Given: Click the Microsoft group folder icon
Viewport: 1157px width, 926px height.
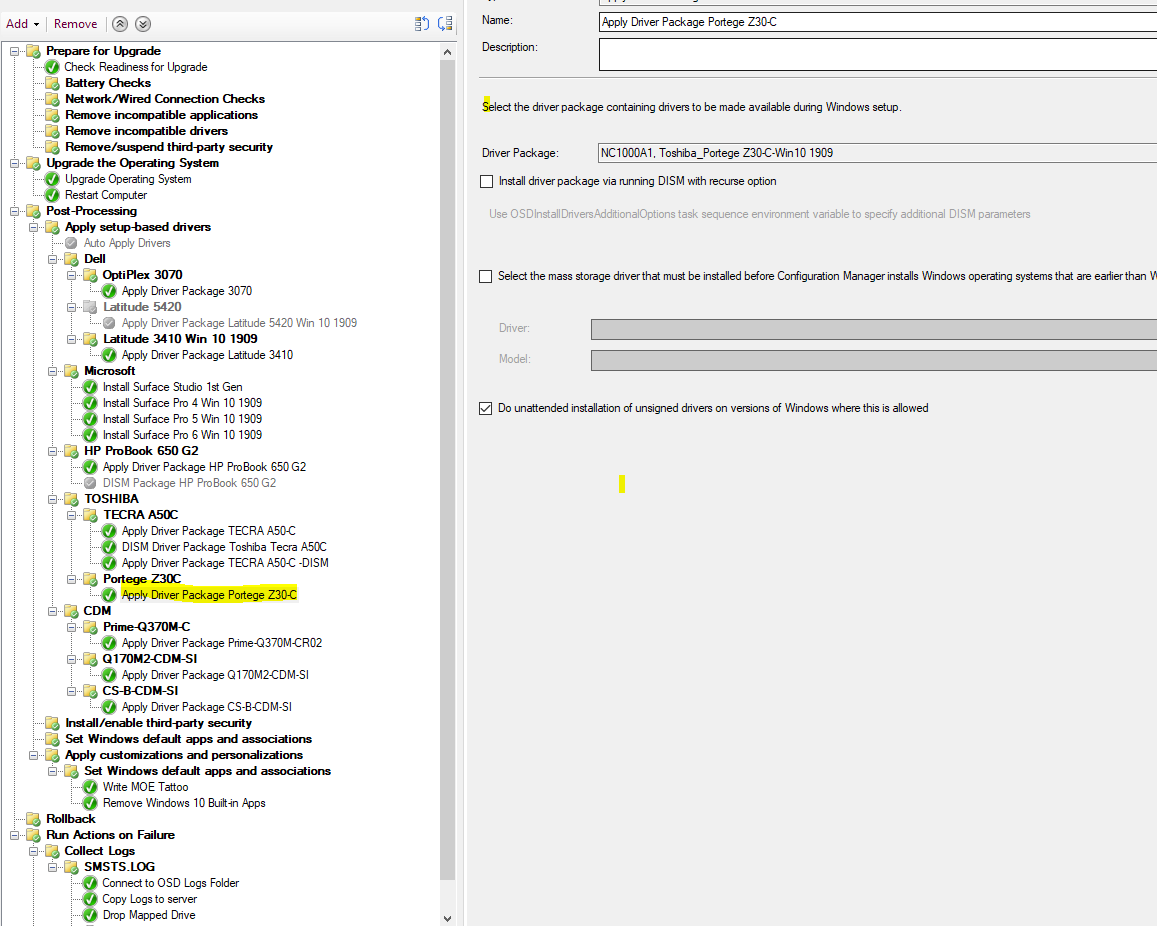Looking at the screenshot, I should [71, 371].
